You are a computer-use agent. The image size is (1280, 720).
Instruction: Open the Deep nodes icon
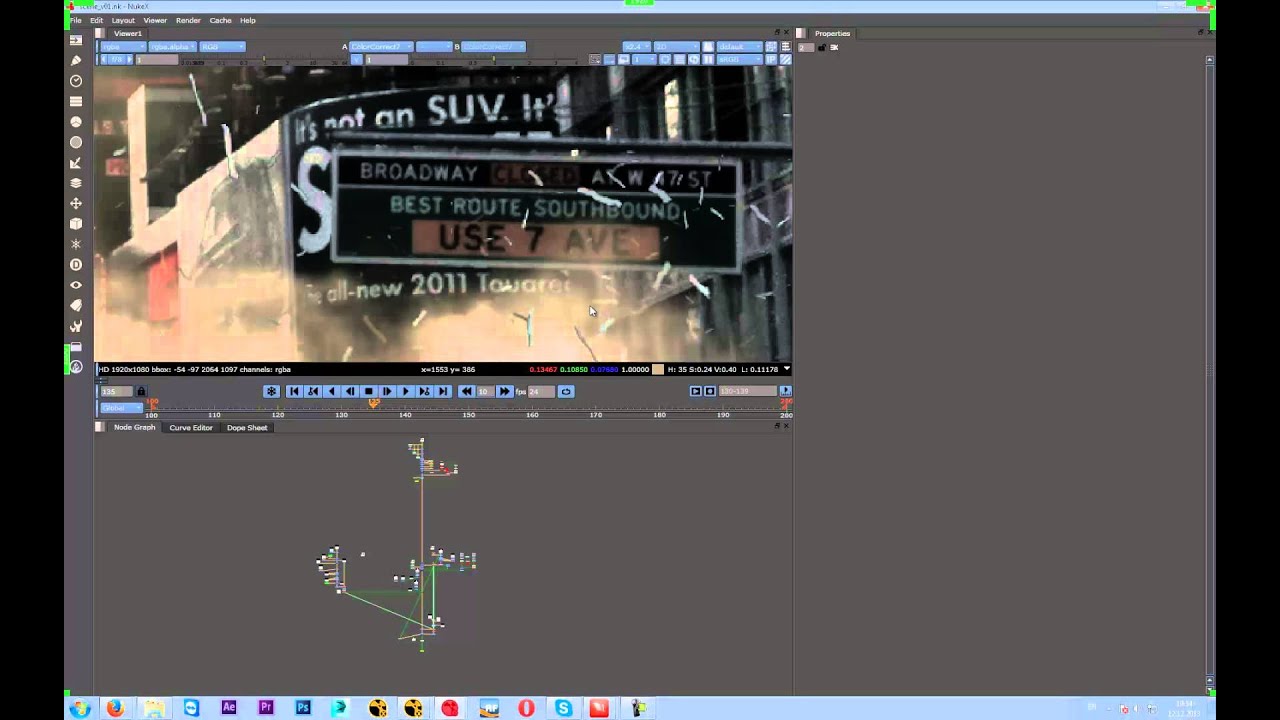coord(76,265)
